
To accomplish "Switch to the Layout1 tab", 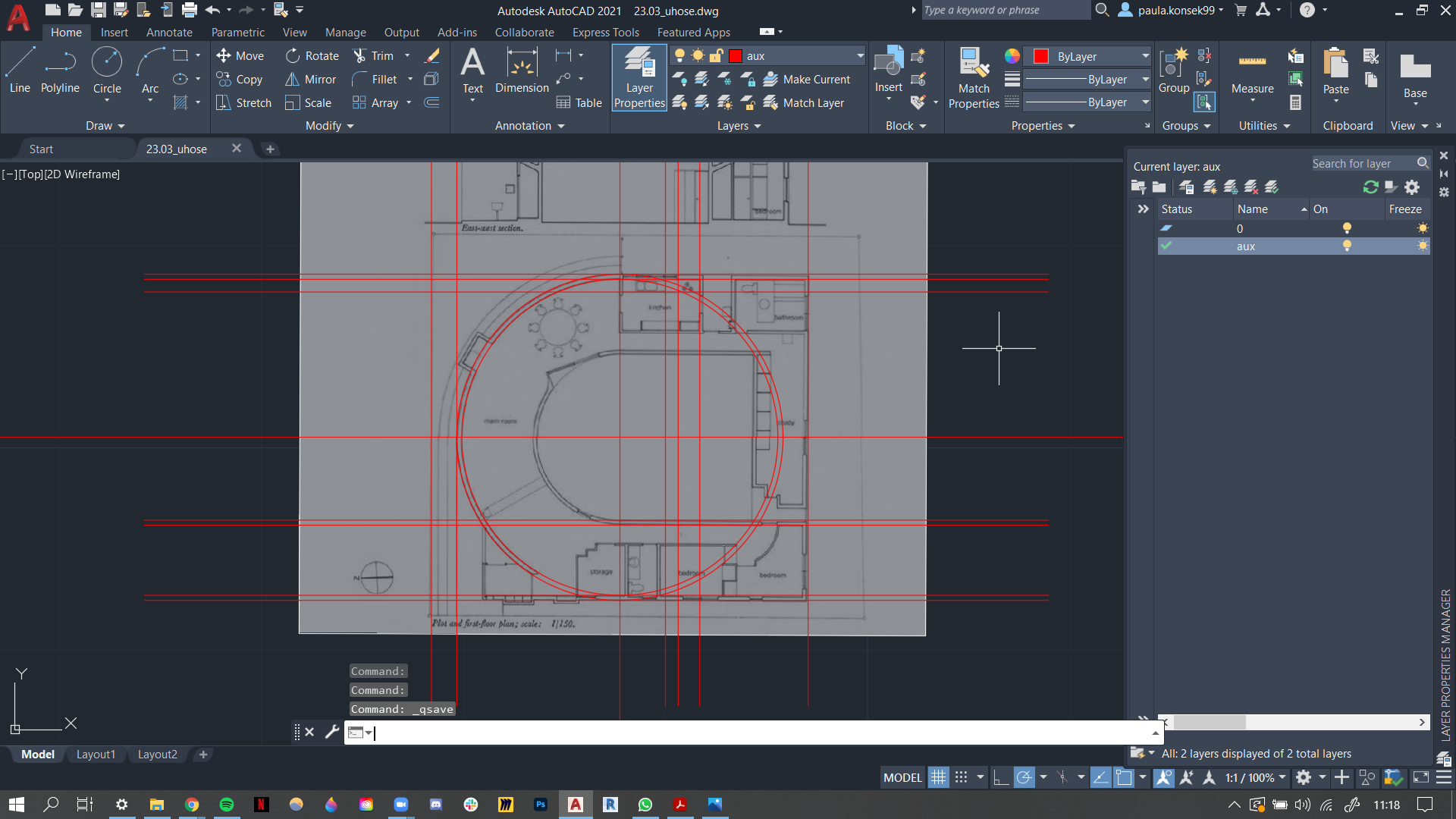I will point(96,755).
